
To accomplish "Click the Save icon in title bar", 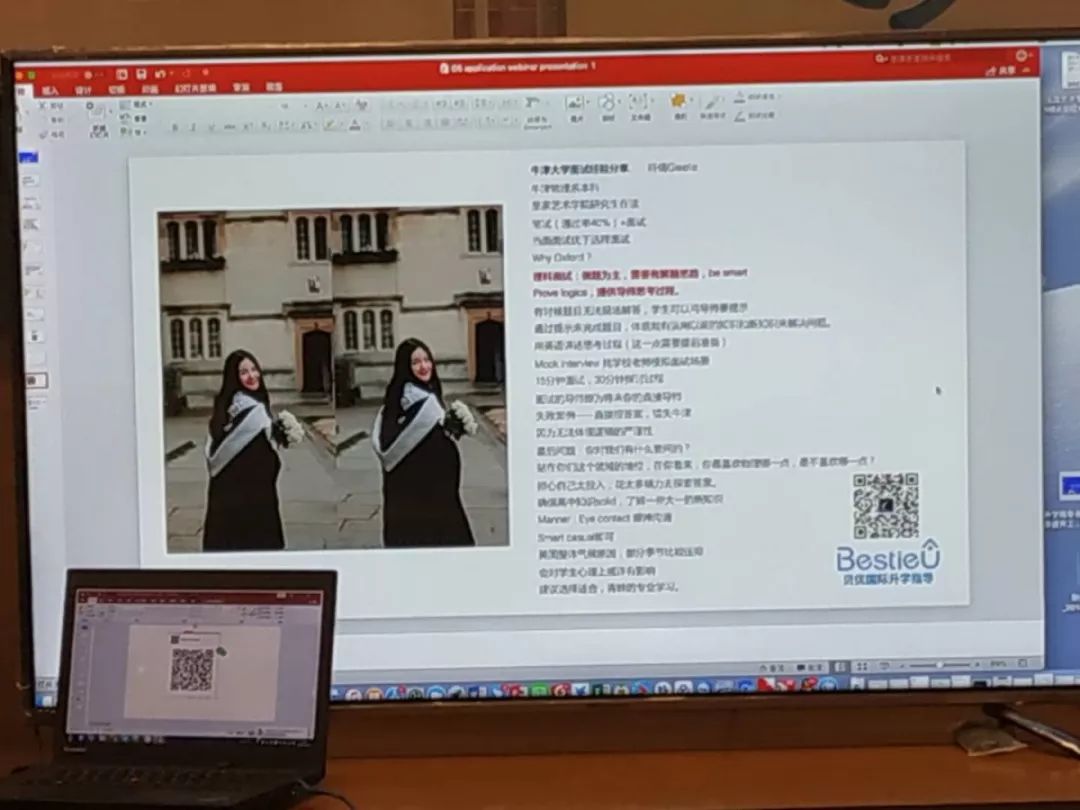I will click(139, 74).
